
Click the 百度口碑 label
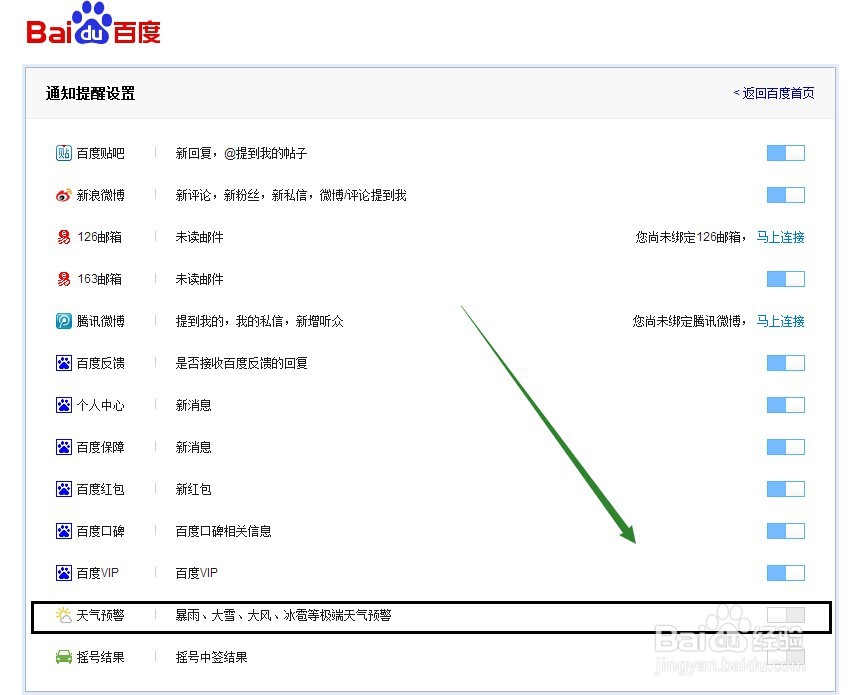click(x=101, y=531)
